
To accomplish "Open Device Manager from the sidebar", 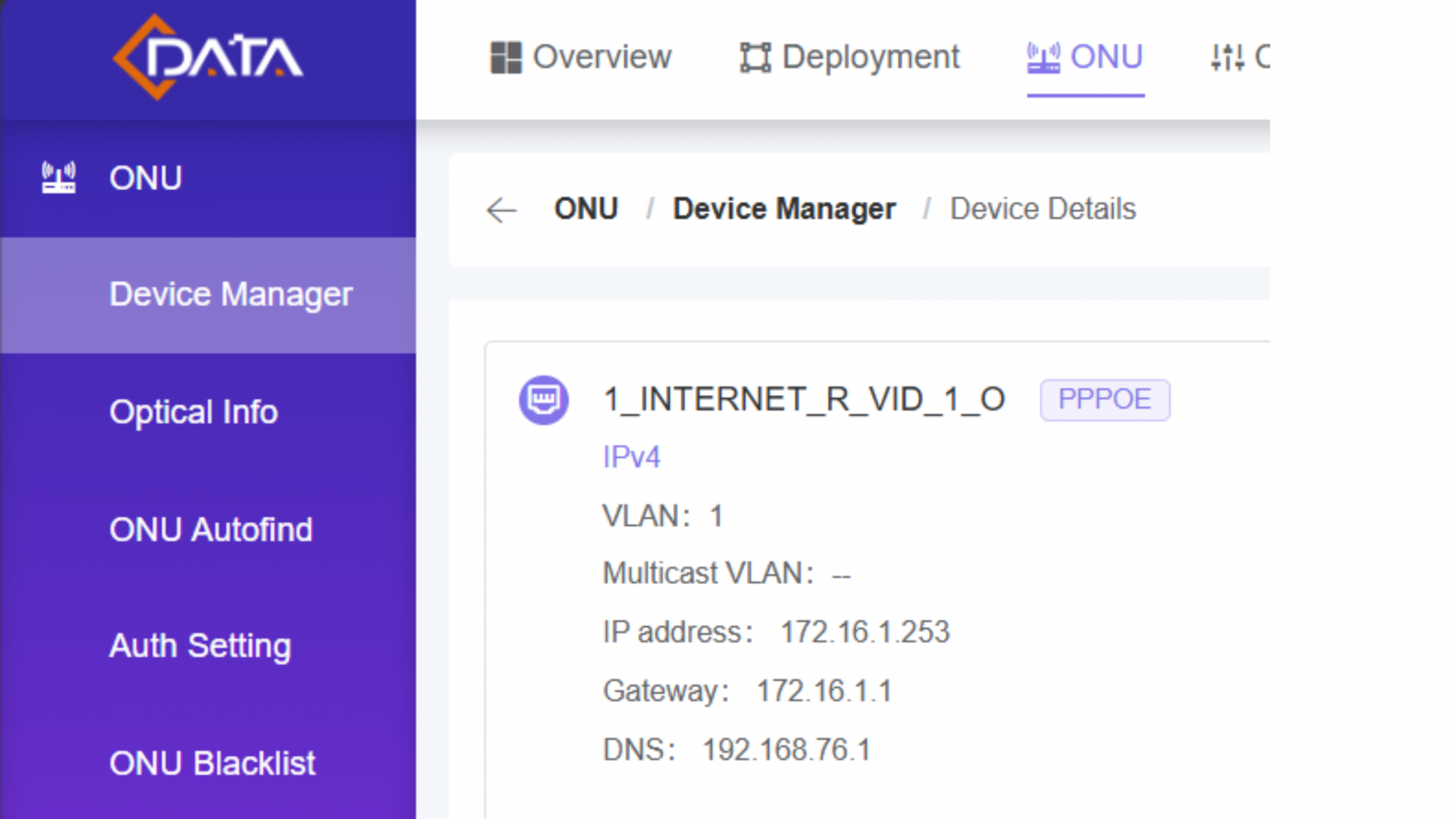I will tap(230, 293).
